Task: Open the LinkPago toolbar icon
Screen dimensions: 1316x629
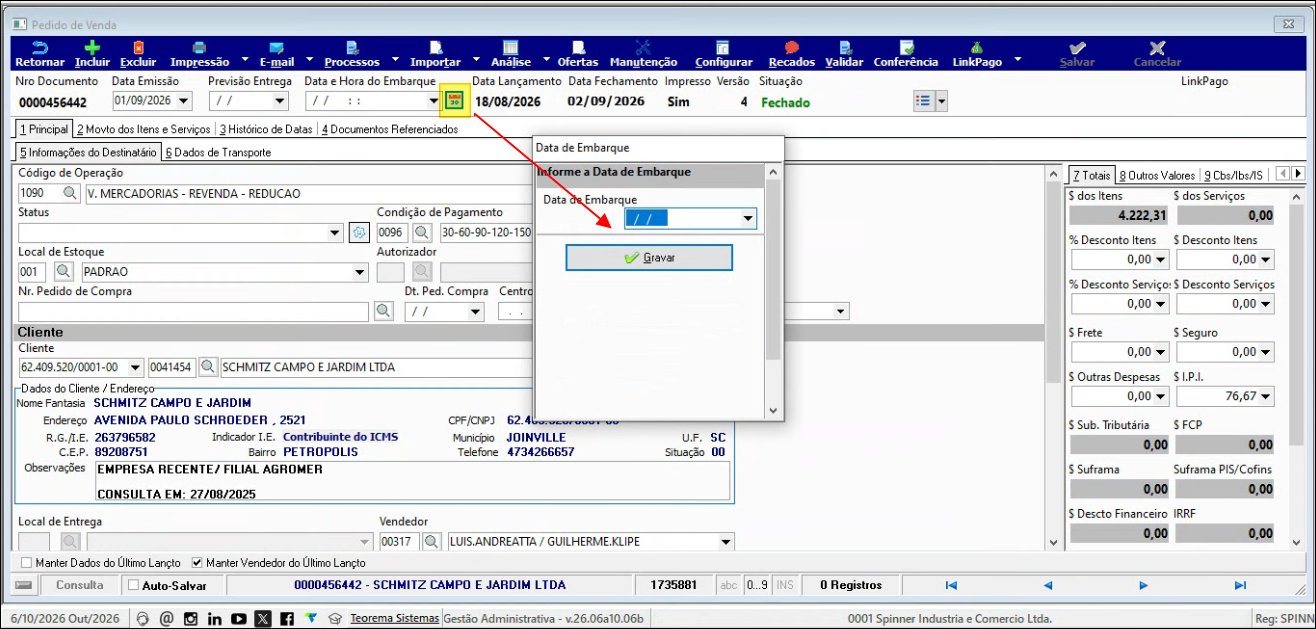Action: click(977, 47)
